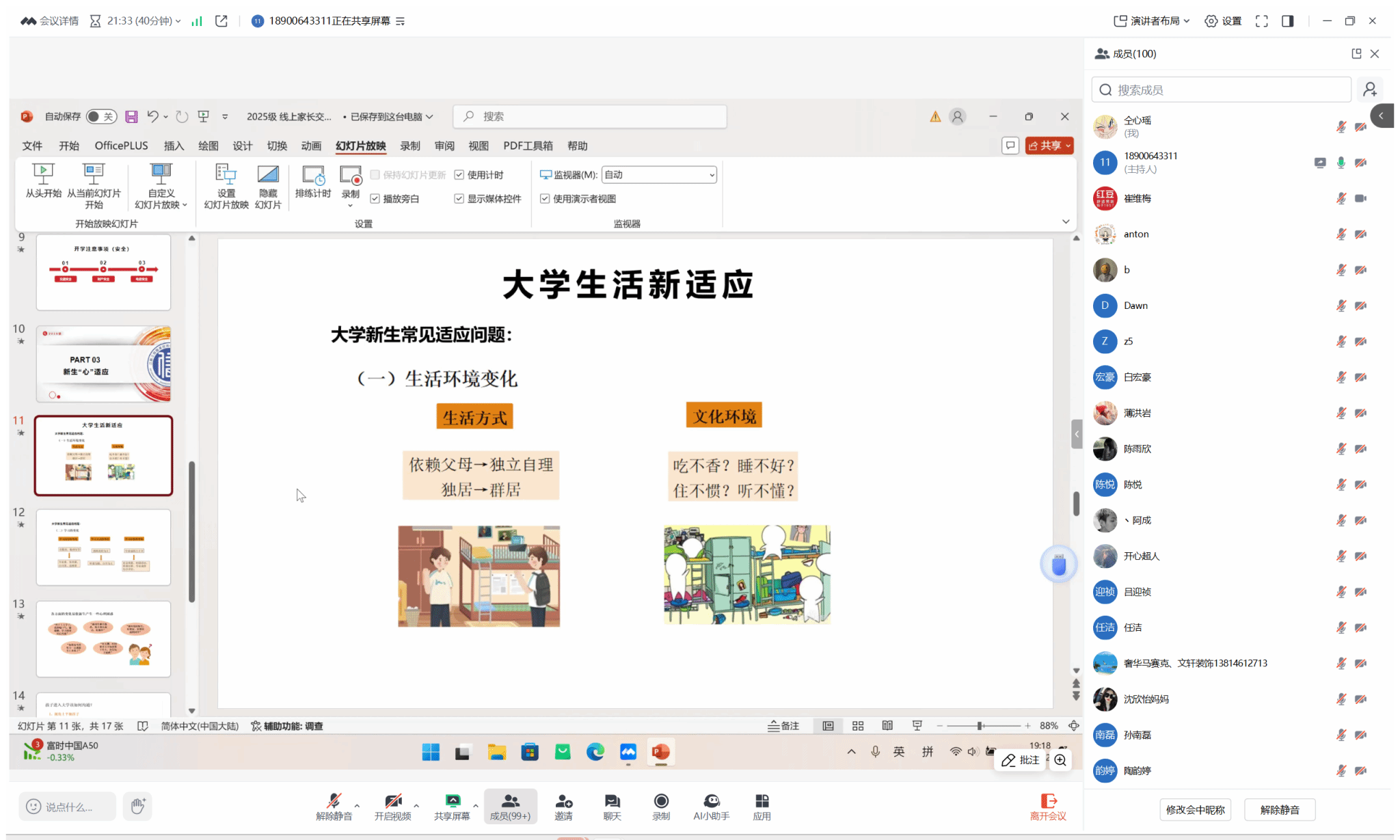The image size is (1400, 840).
Task: Open the 审阅 ribbon tab
Action: pos(444,146)
